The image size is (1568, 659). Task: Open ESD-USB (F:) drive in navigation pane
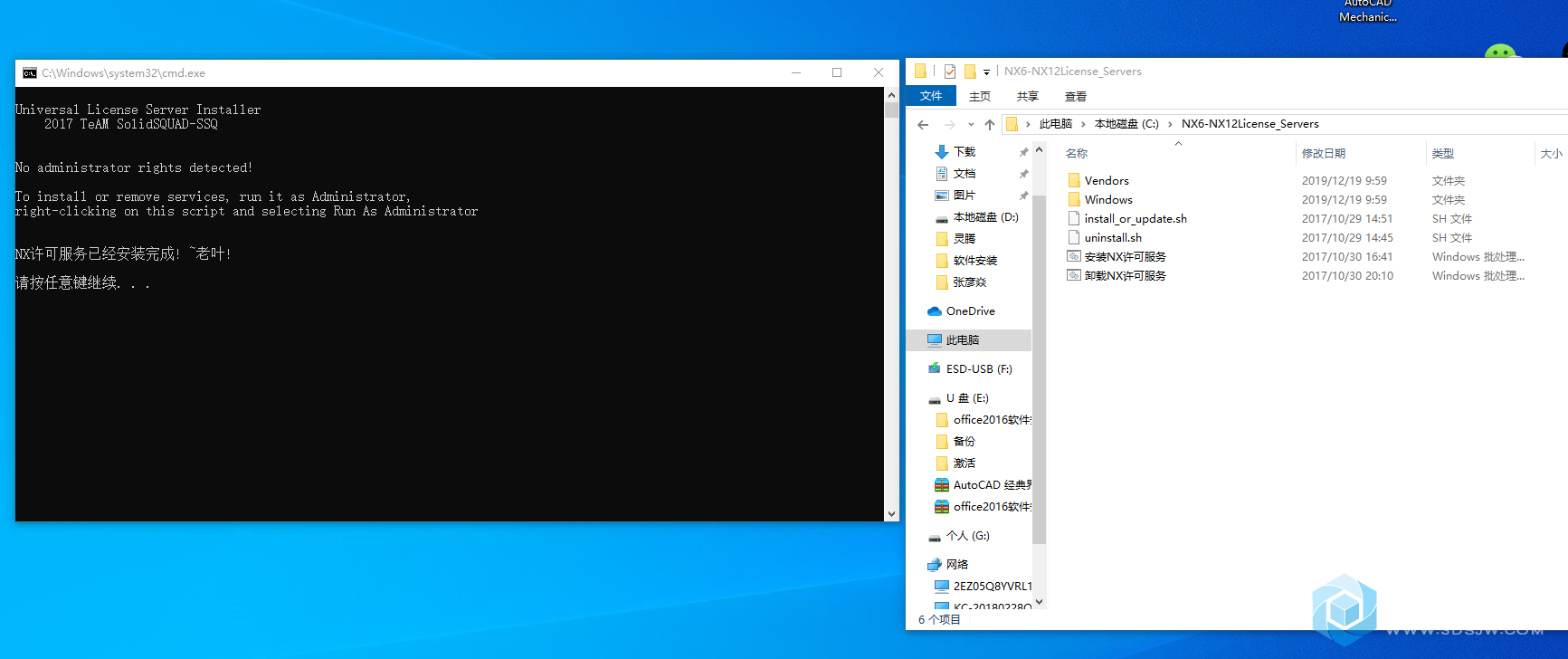tap(978, 369)
